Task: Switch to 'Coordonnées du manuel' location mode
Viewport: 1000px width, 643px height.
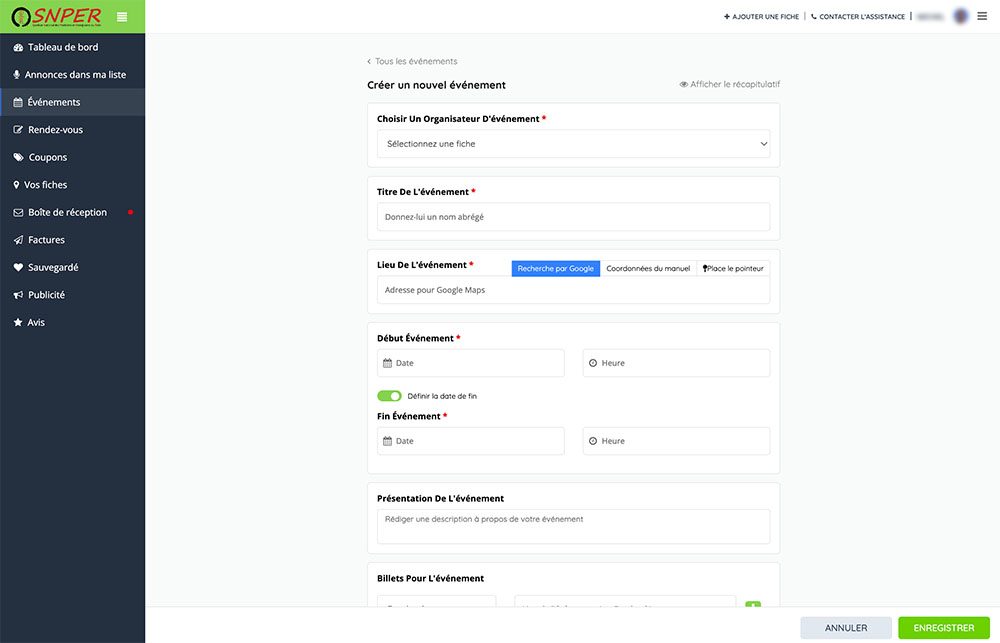Action: pos(648,268)
